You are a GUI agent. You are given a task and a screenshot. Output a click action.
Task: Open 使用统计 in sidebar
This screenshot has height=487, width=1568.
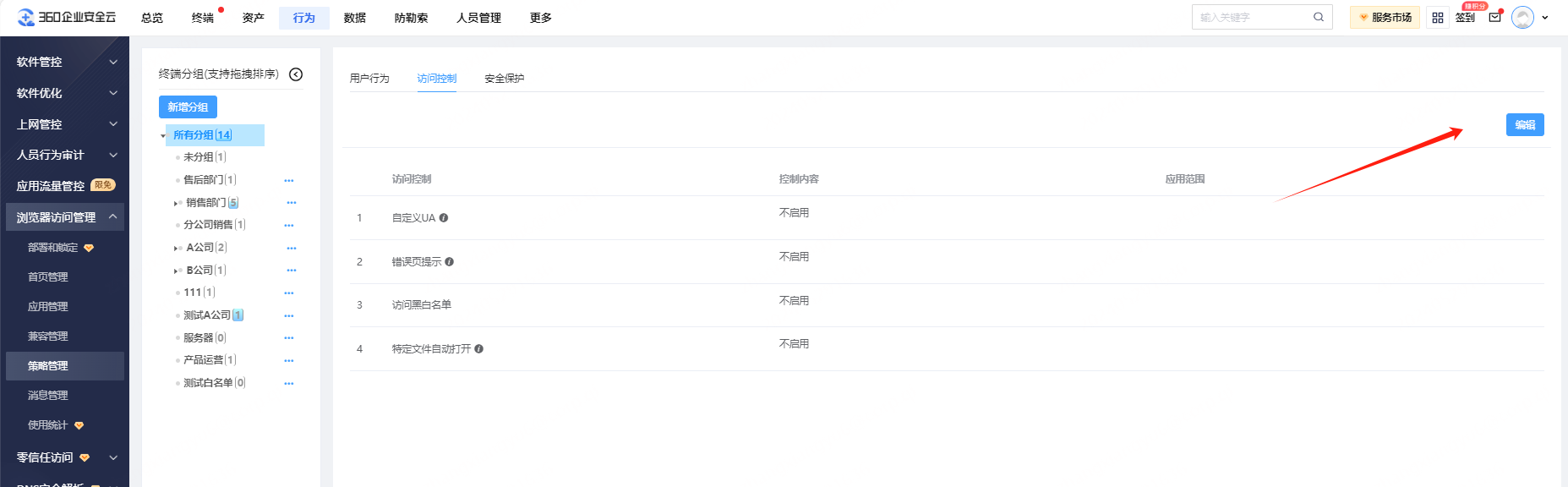(47, 425)
